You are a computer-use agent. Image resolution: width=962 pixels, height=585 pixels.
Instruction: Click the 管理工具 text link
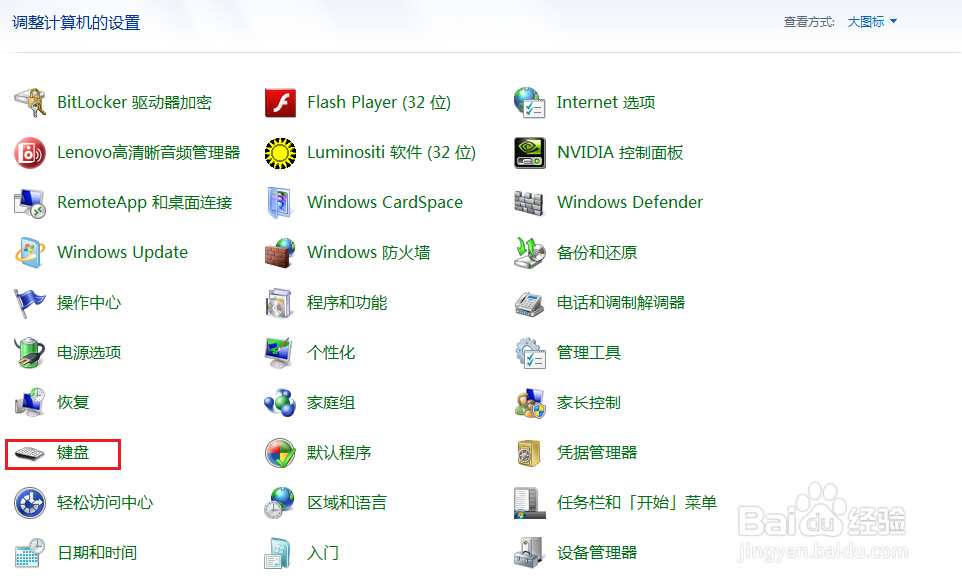(588, 353)
